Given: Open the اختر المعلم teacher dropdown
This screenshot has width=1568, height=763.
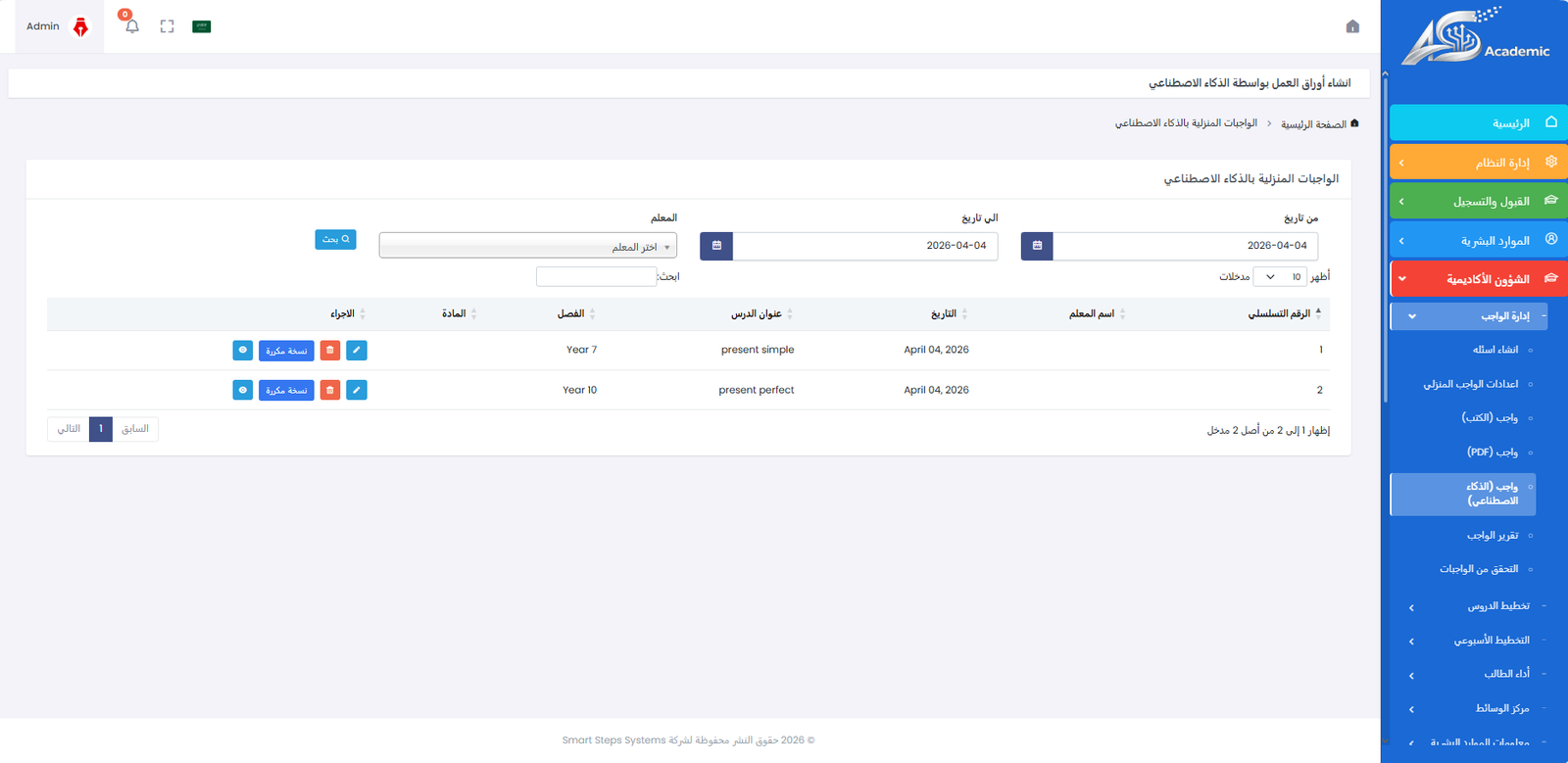Looking at the screenshot, I should (x=528, y=246).
